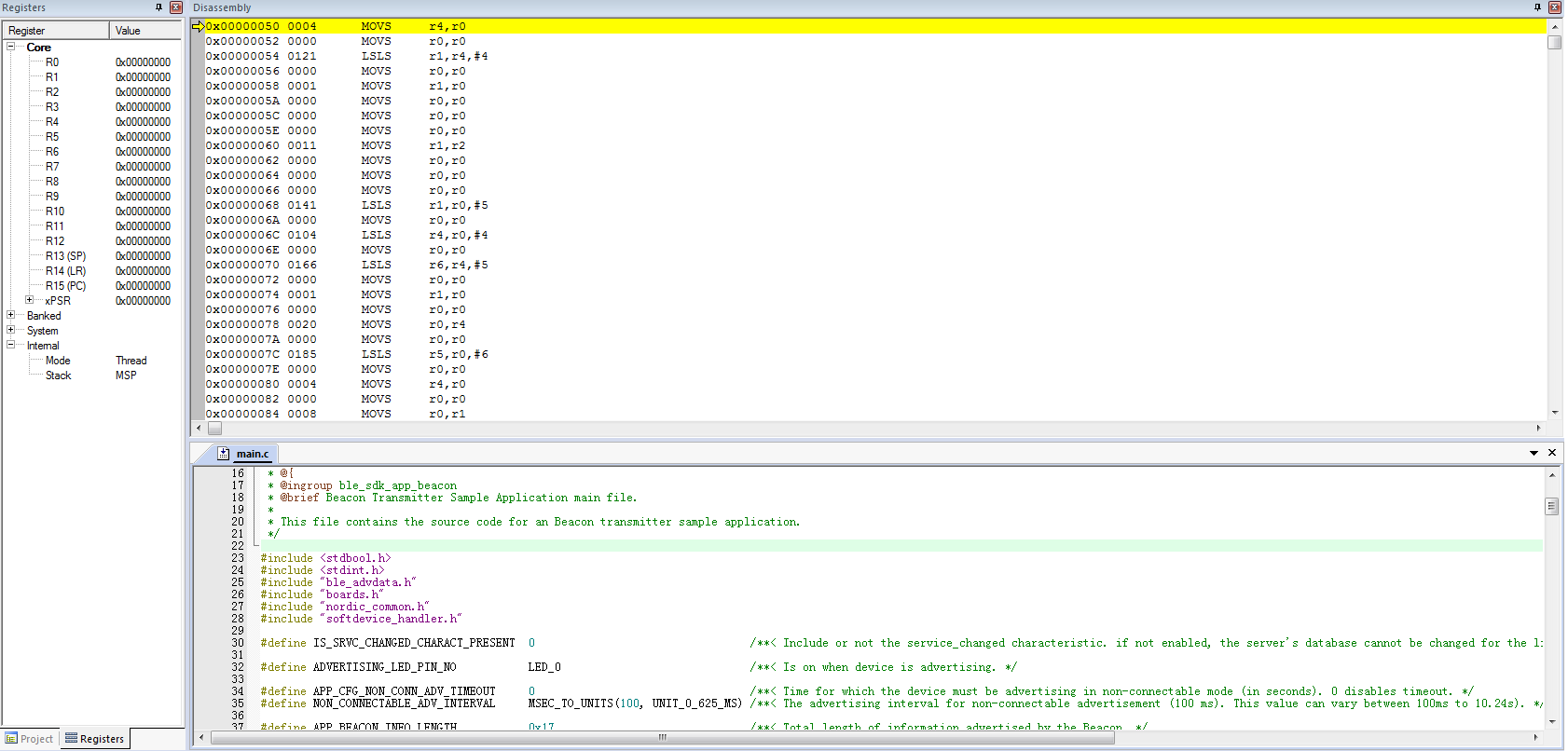Click the MSP stack value
Image resolution: width=1568 pixels, height=751 pixels.
point(126,375)
